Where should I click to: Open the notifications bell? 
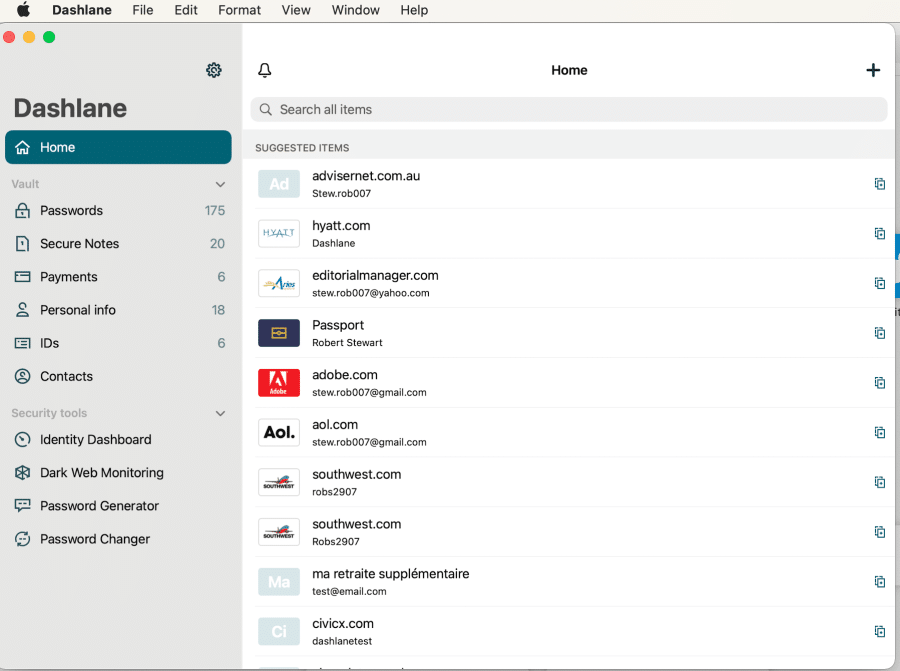tap(265, 70)
